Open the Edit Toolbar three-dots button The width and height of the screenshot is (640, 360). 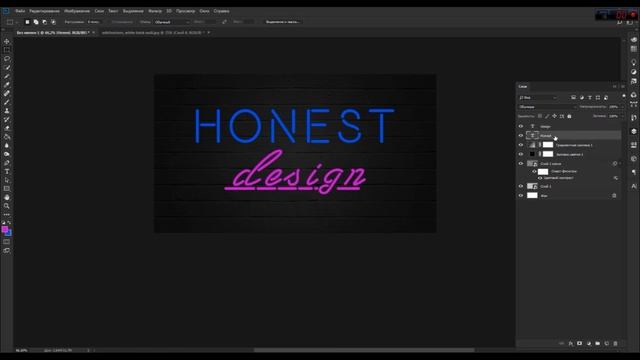pyautogui.click(x=7, y=214)
